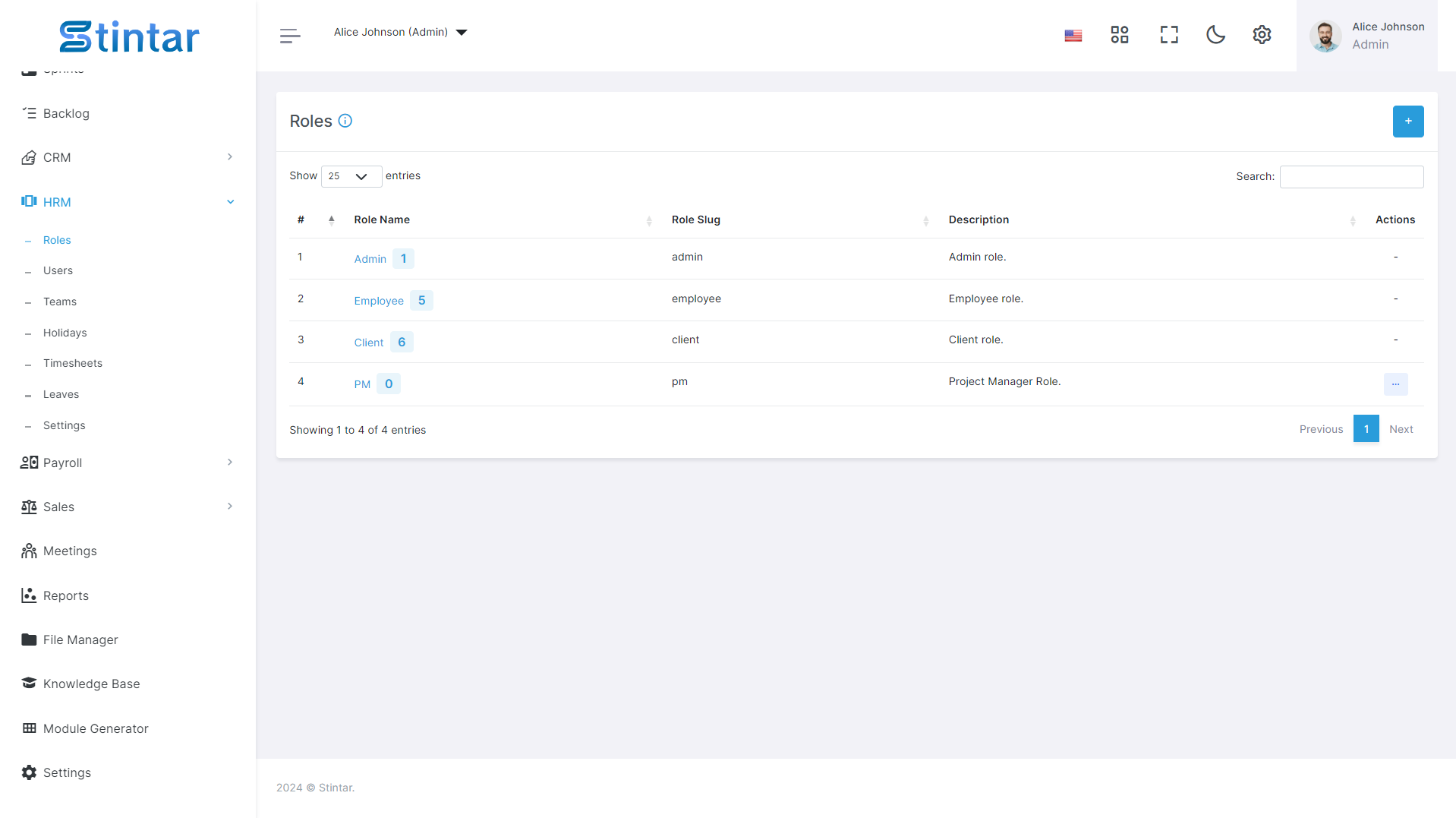Click the Module Generator grid icon
1456x818 pixels.
coord(29,728)
